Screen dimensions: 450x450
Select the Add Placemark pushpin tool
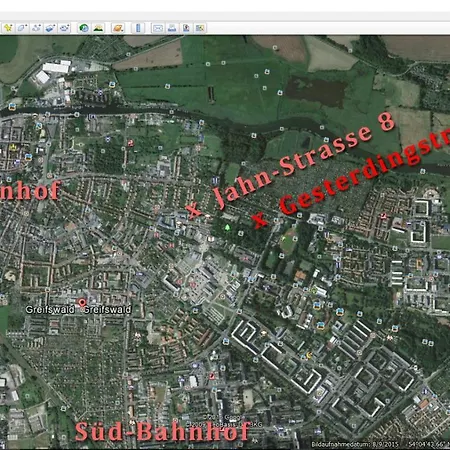[8, 28]
